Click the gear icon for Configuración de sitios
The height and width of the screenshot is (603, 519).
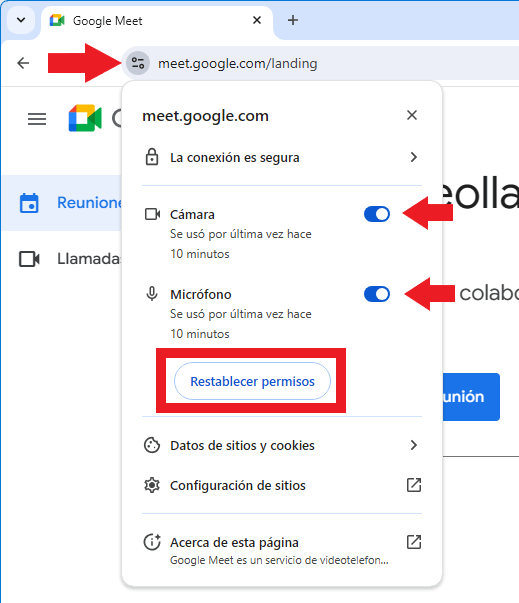pos(152,485)
